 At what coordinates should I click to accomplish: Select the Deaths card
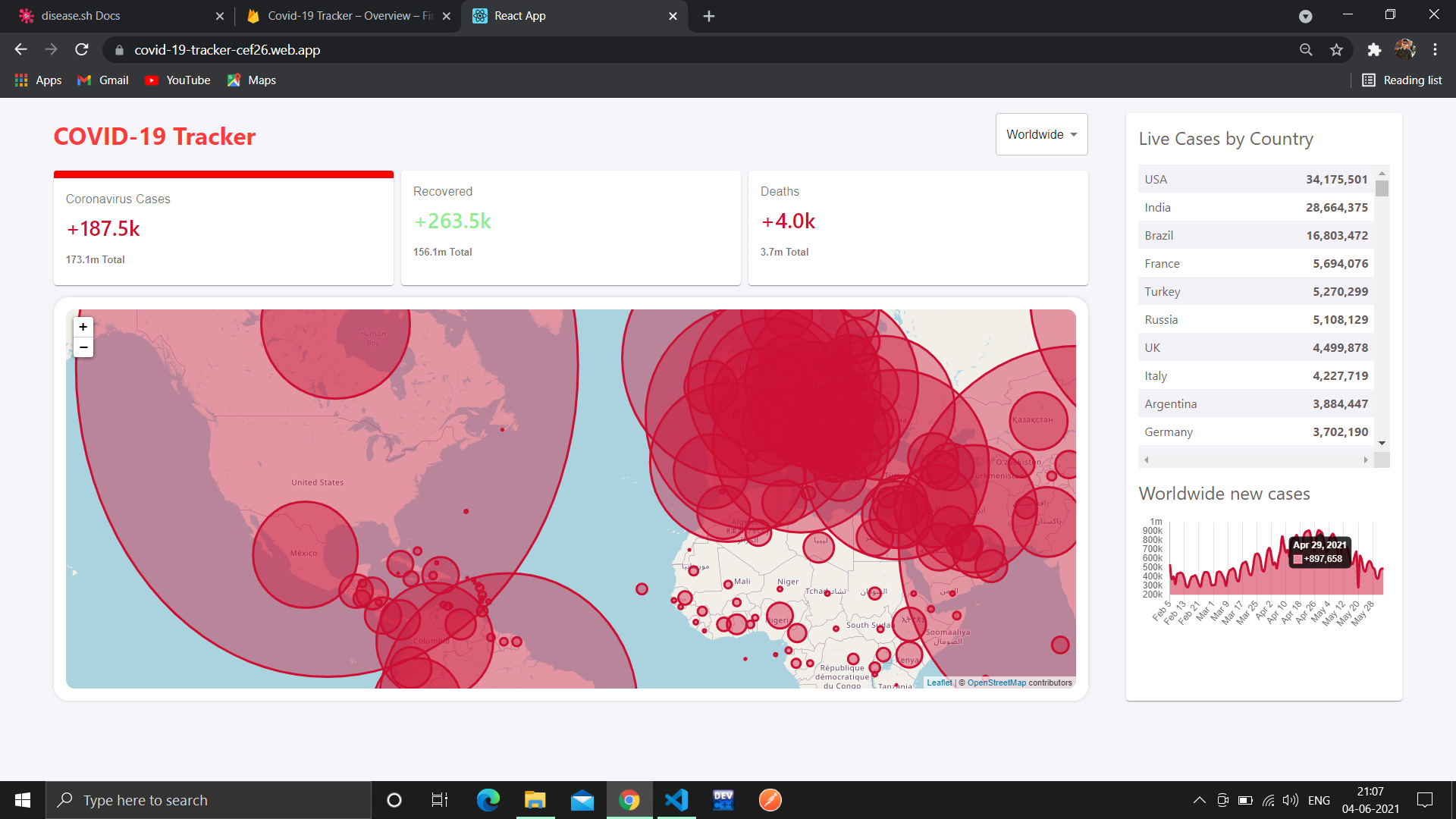[x=918, y=228]
